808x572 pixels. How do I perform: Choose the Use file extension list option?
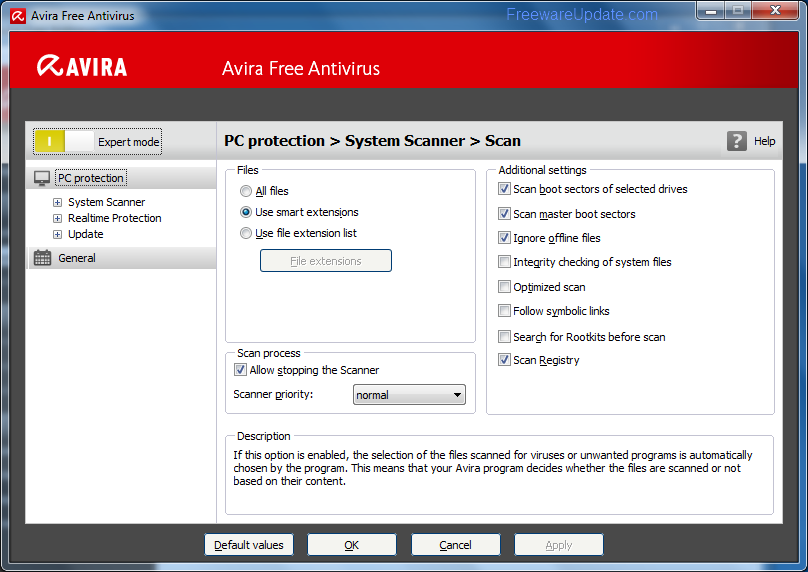tap(246, 233)
